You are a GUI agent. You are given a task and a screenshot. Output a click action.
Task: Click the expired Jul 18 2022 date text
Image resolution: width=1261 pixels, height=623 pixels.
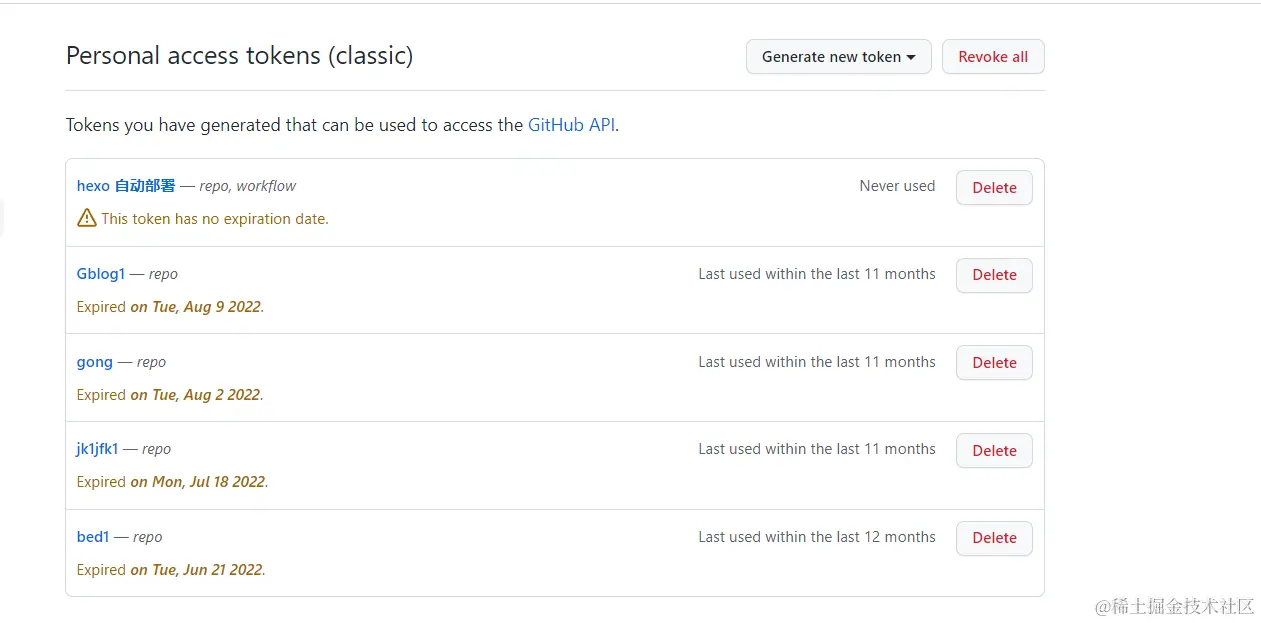[x=198, y=482]
